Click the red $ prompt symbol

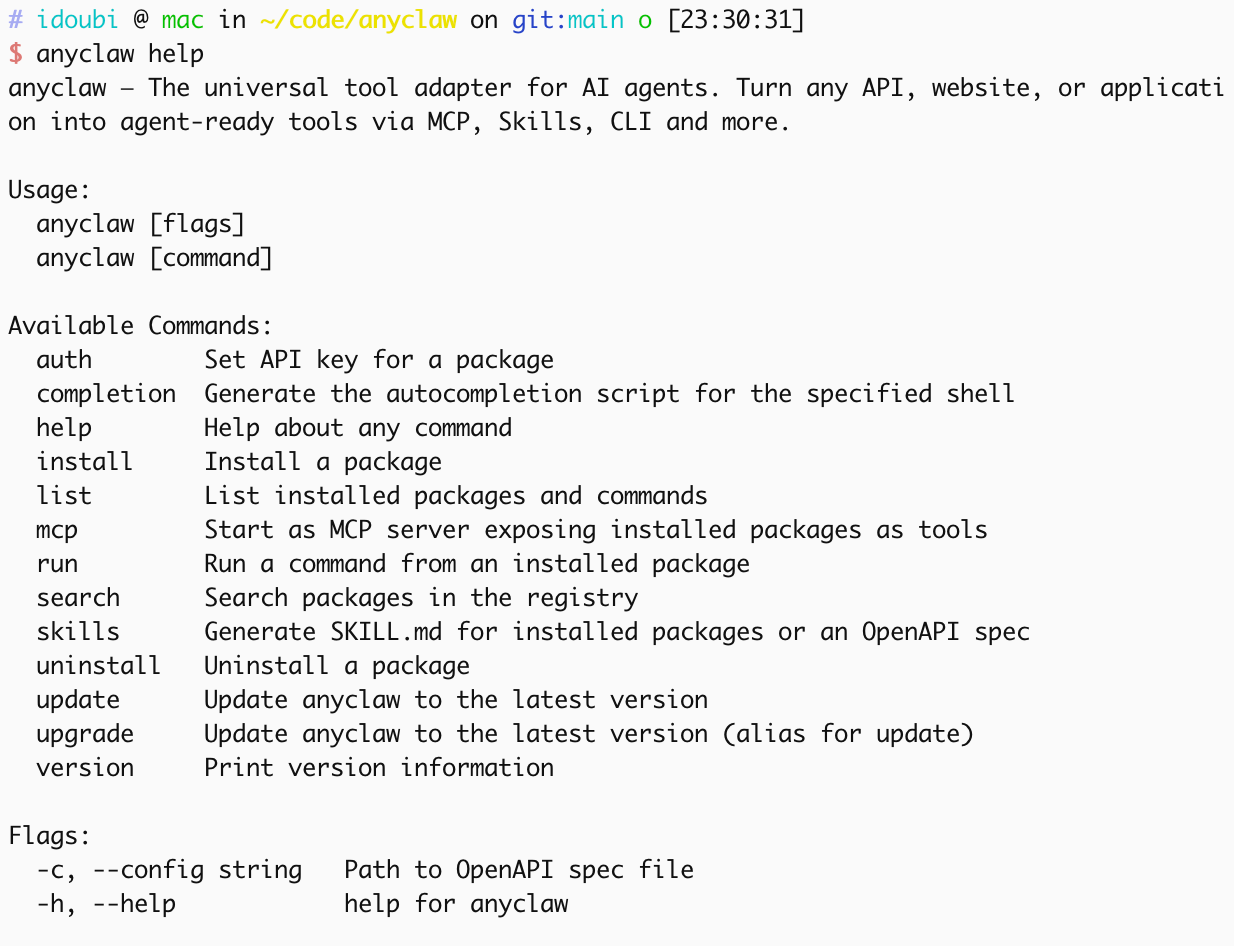pyautogui.click(x=15, y=53)
